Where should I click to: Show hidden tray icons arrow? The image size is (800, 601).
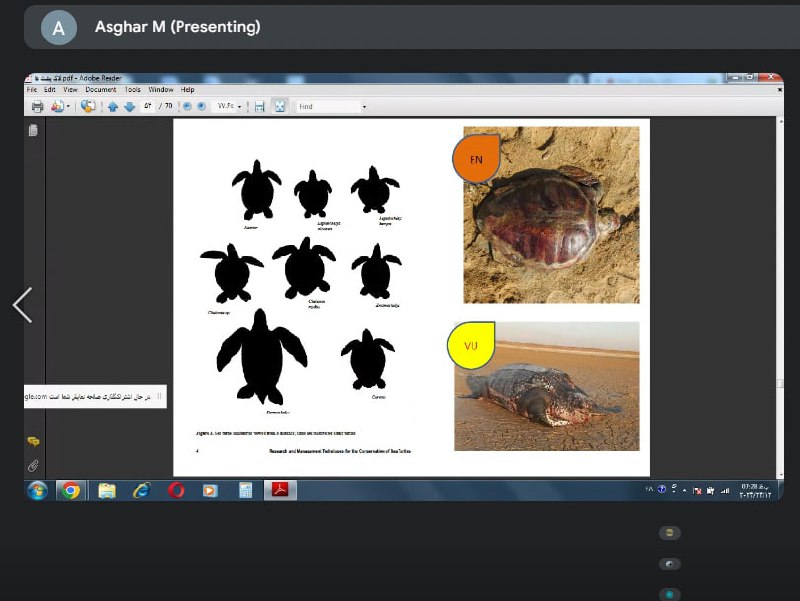684,490
